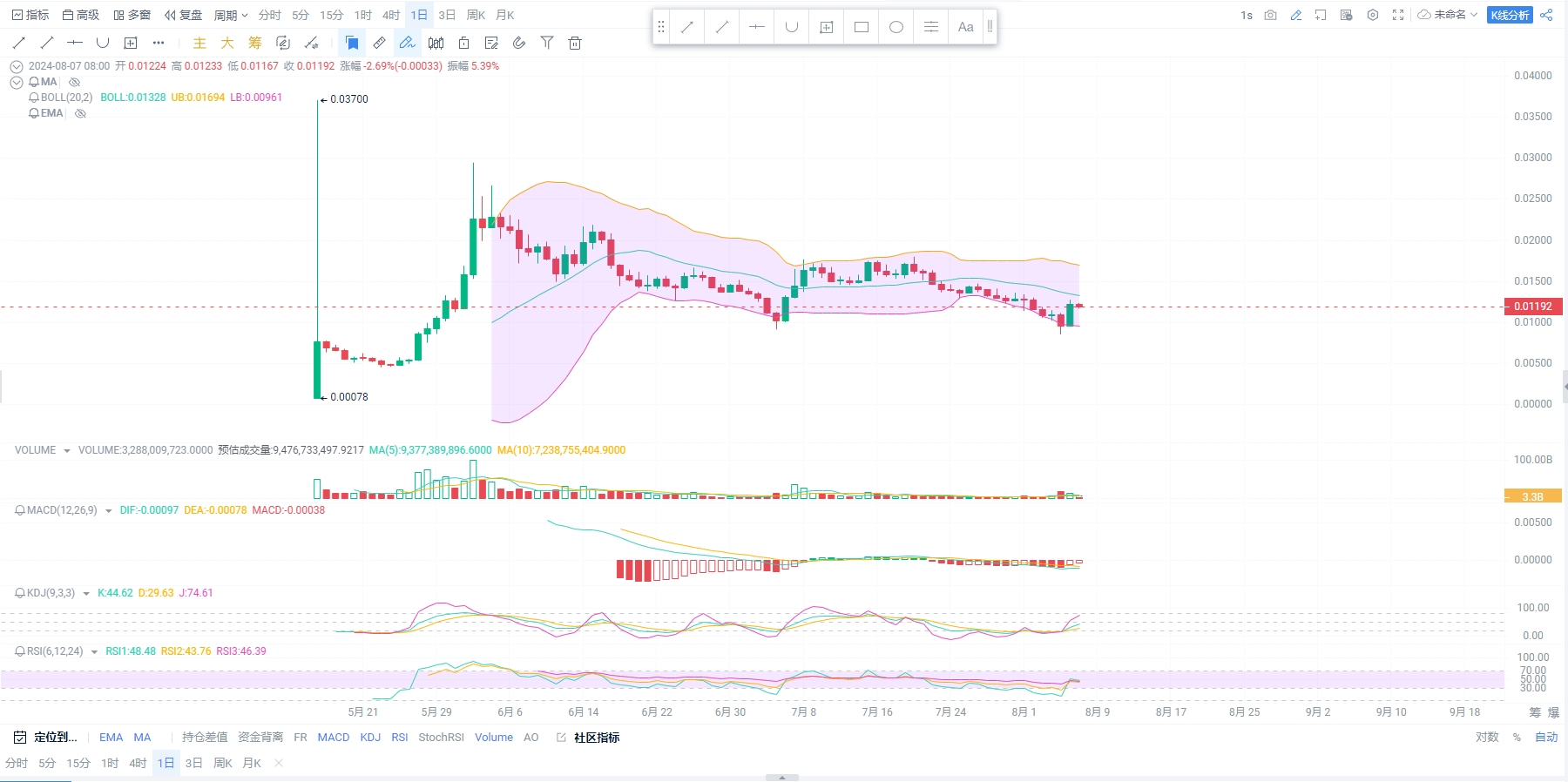The width and height of the screenshot is (1568, 782).
Task: Switch to 15分 timeframe in top toolbar
Action: [x=331, y=15]
